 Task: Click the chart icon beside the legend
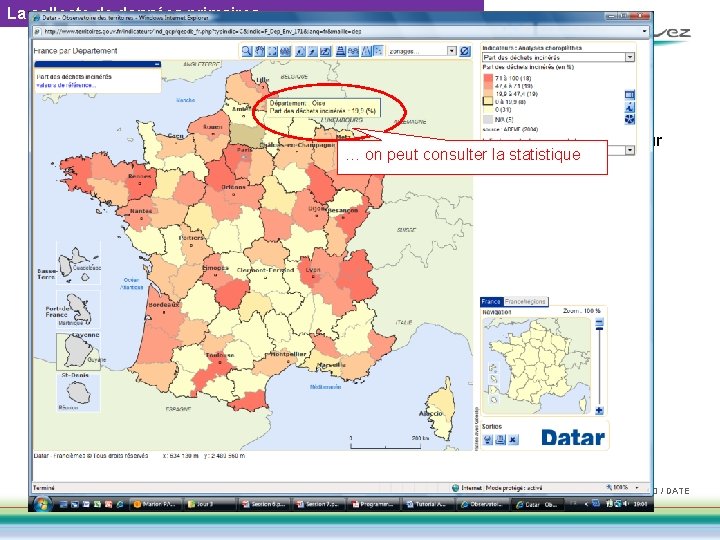click(x=630, y=107)
